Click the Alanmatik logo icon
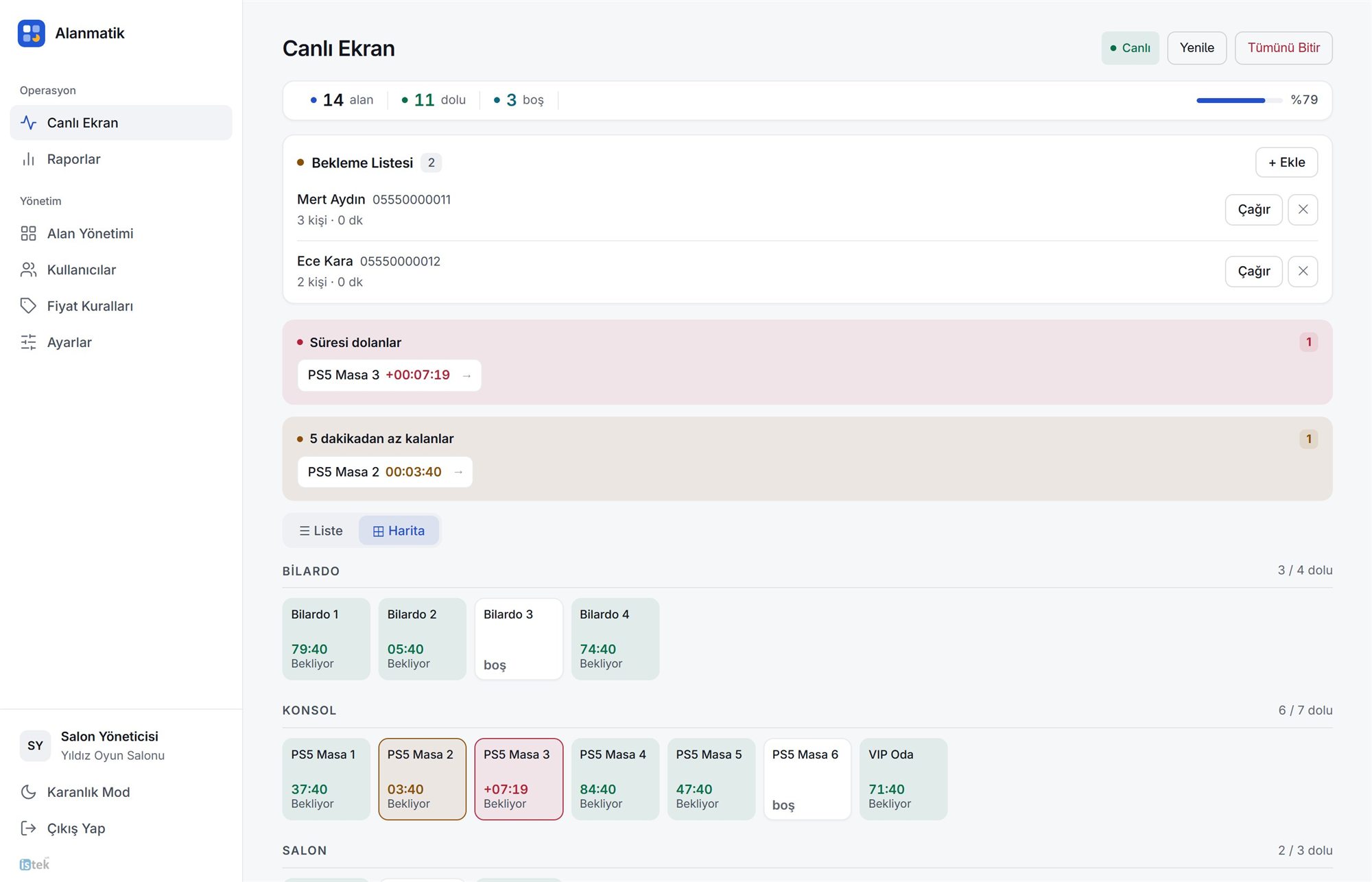Viewport: 1372px width, 882px height. (32, 33)
